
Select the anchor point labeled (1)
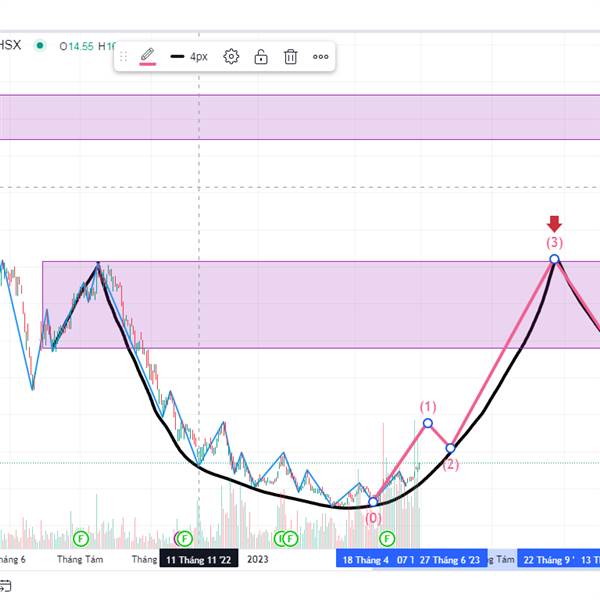coord(428,423)
